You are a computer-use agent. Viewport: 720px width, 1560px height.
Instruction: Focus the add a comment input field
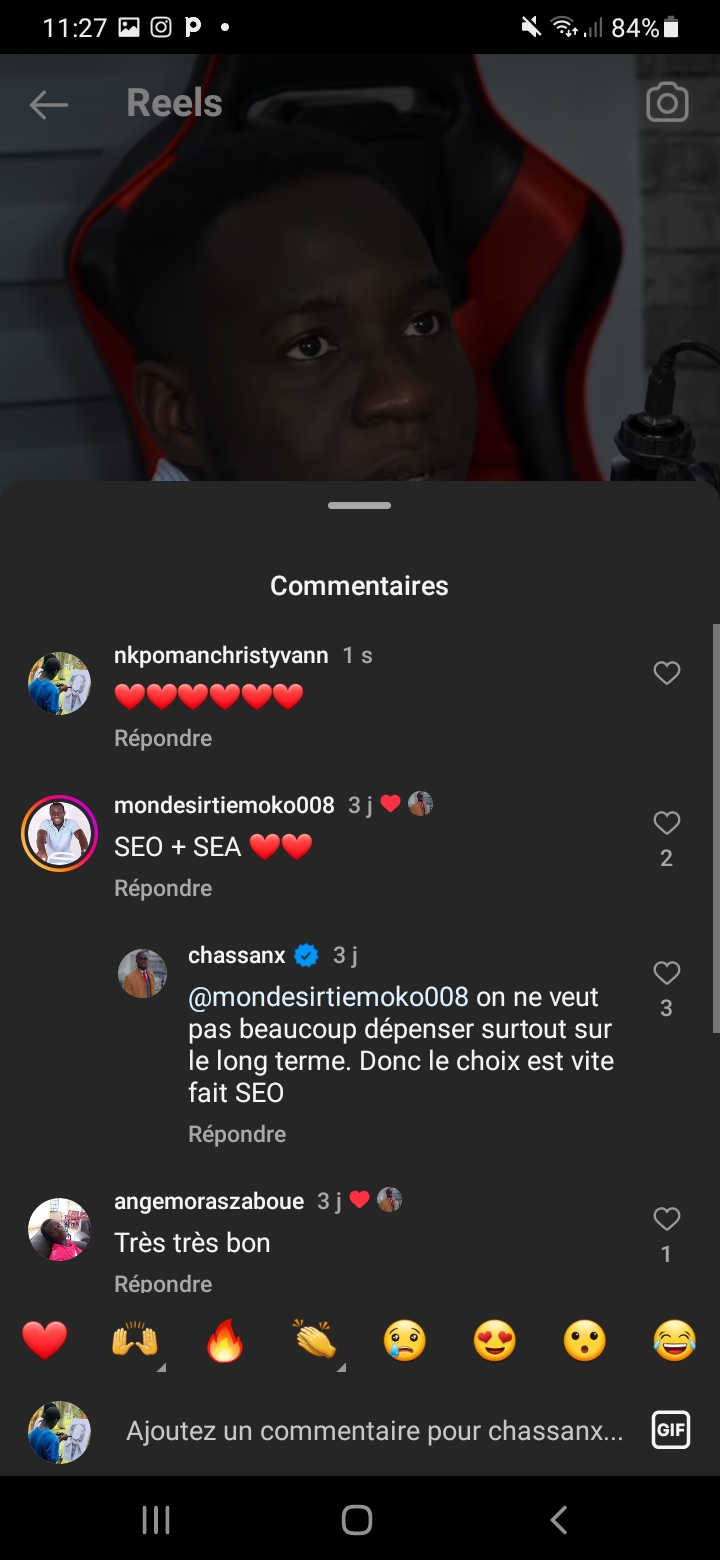[375, 1432]
